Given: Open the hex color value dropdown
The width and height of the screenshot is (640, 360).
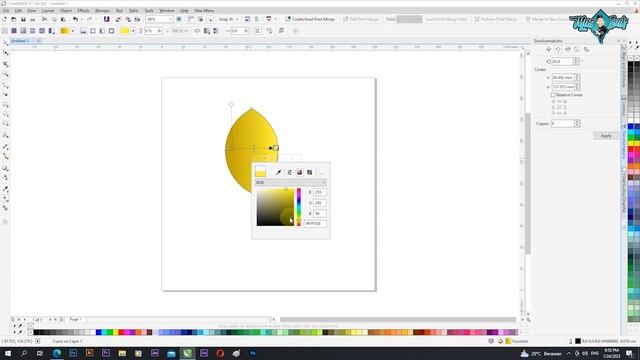Looking at the screenshot, I should (315, 223).
